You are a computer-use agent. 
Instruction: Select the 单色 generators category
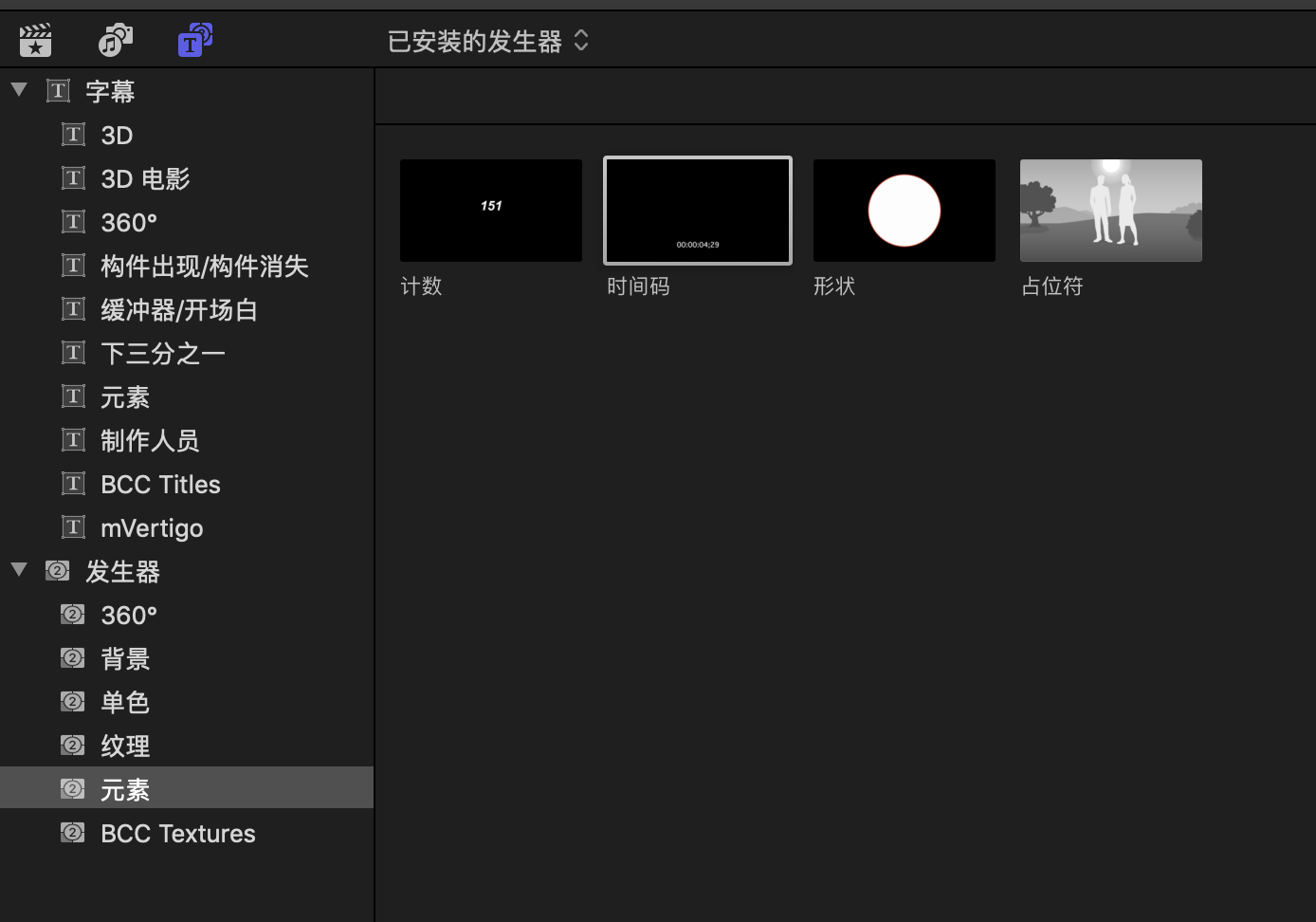pos(125,703)
